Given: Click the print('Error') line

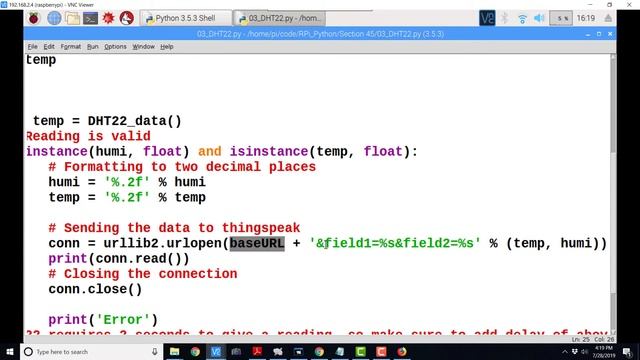Looking at the screenshot, I should tap(103, 320).
